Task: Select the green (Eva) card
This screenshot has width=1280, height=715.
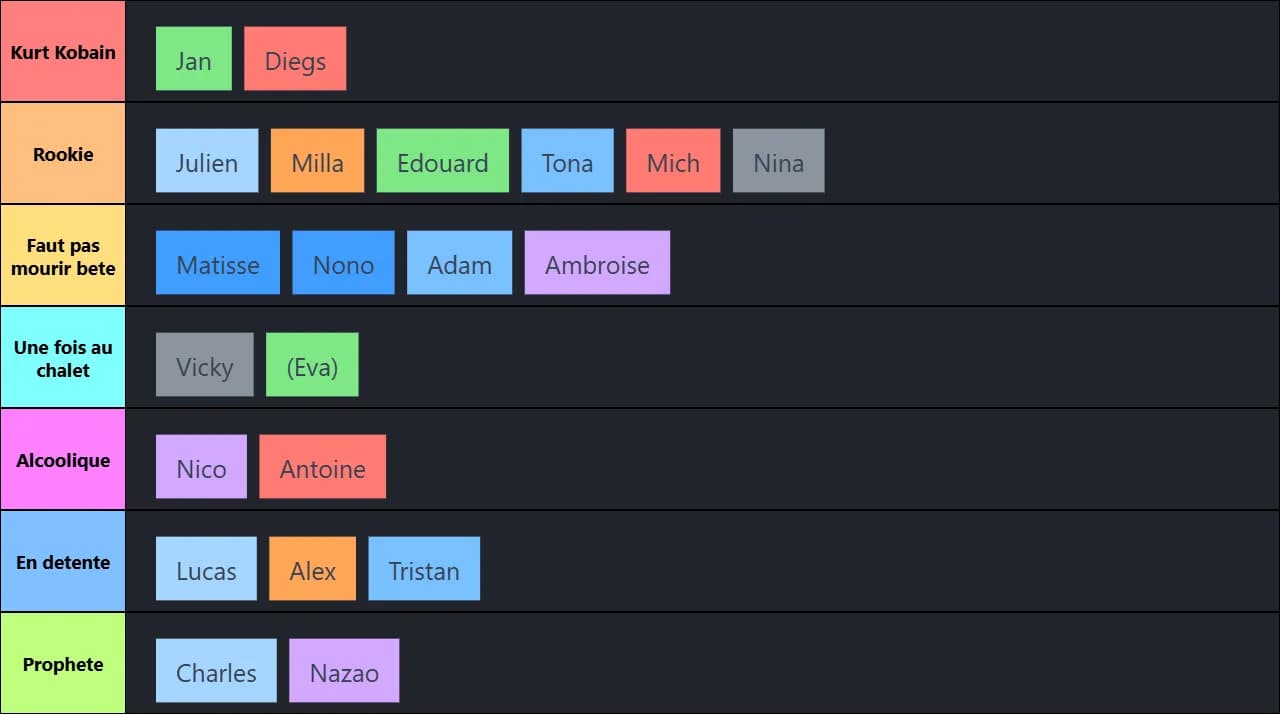Action: (x=312, y=365)
